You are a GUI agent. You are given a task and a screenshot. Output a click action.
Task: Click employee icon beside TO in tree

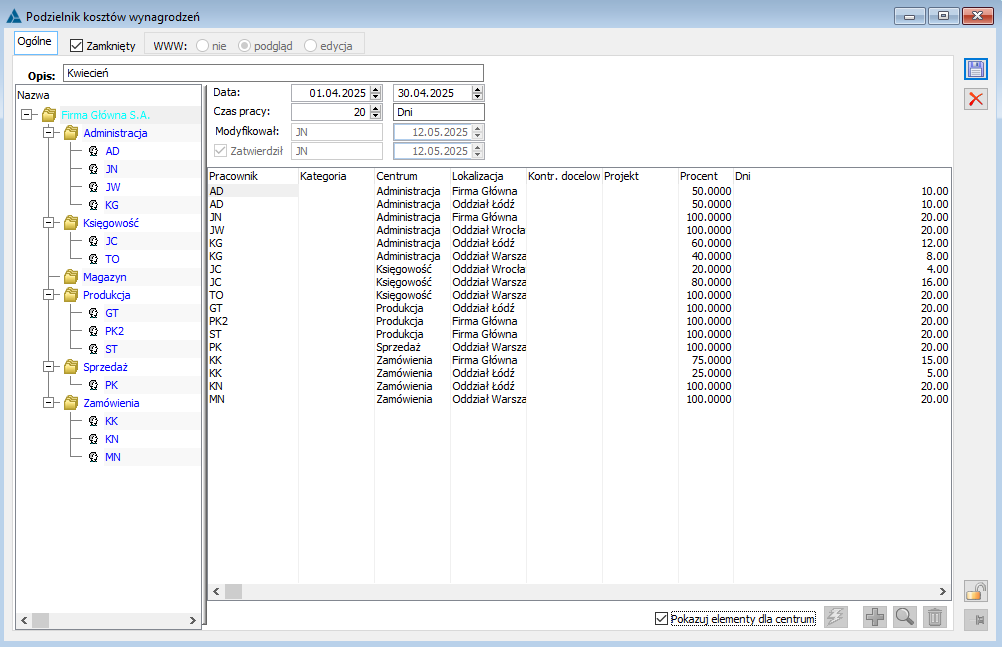[x=93, y=259]
